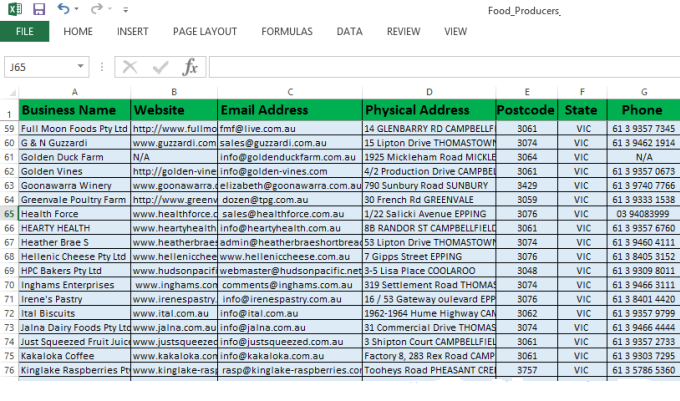Screen dimensions: 680x401
Task: Select row 65 header
Action: [x=9, y=214]
